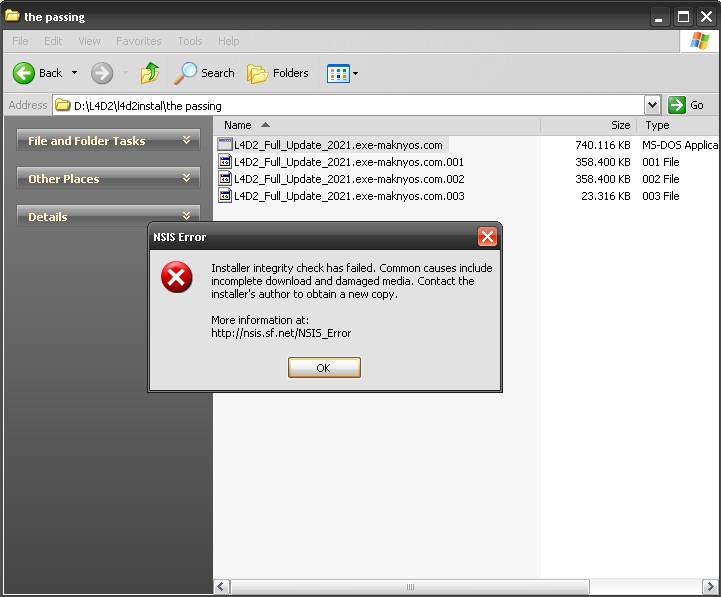Sort files by the Name column header
The width and height of the screenshot is (721, 597).
point(238,125)
